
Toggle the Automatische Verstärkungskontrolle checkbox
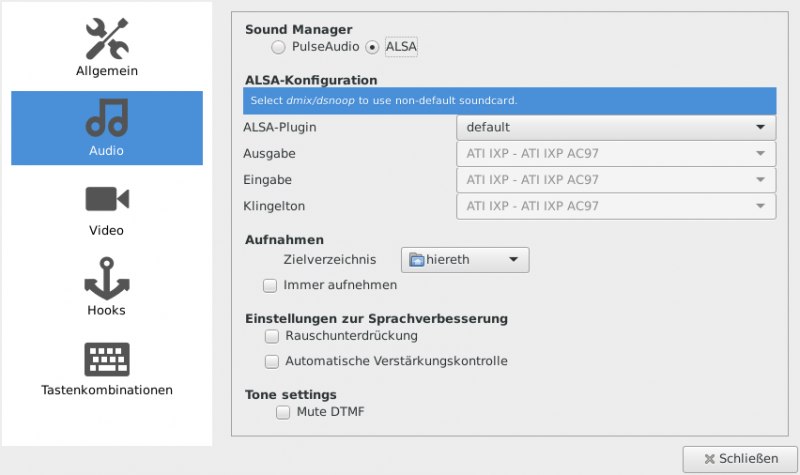point(271,361)
